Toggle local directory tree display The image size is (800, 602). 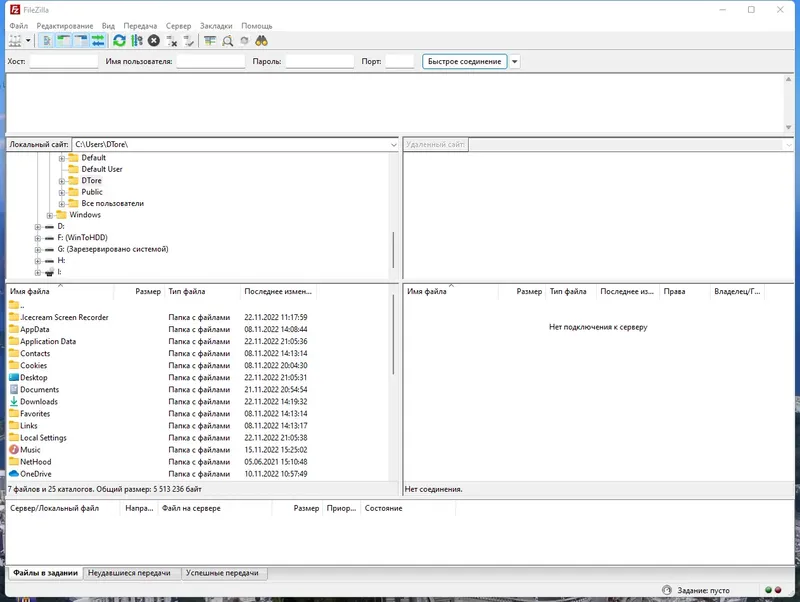coord(64,41)
